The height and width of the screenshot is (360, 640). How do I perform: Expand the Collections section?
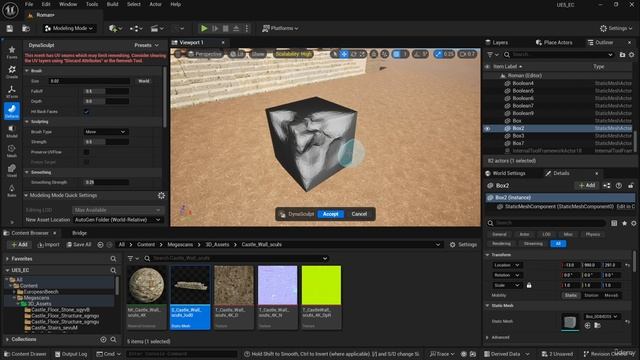click(7, 340)
